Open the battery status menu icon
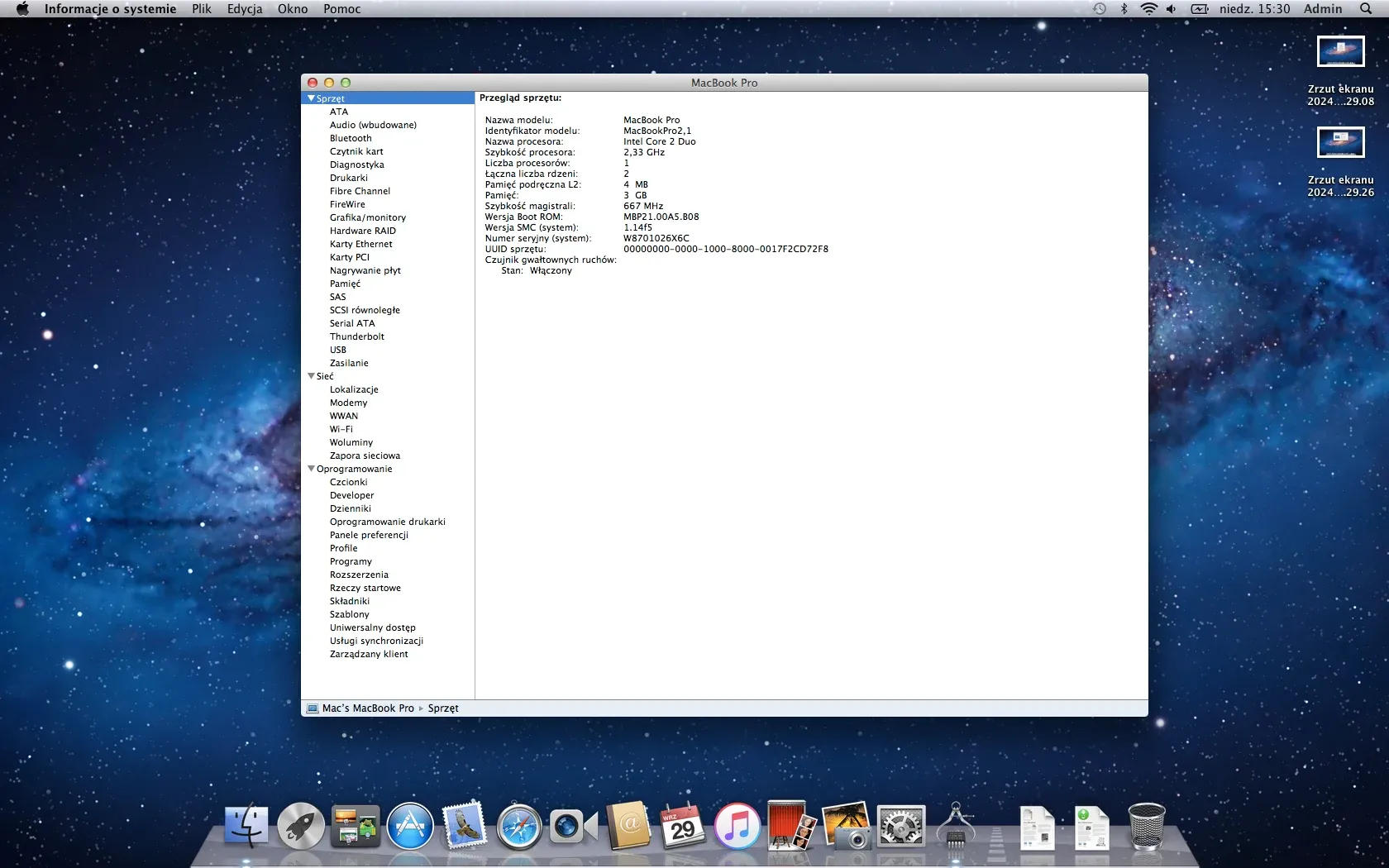 pyautogui.click(x=1200, y=9)
